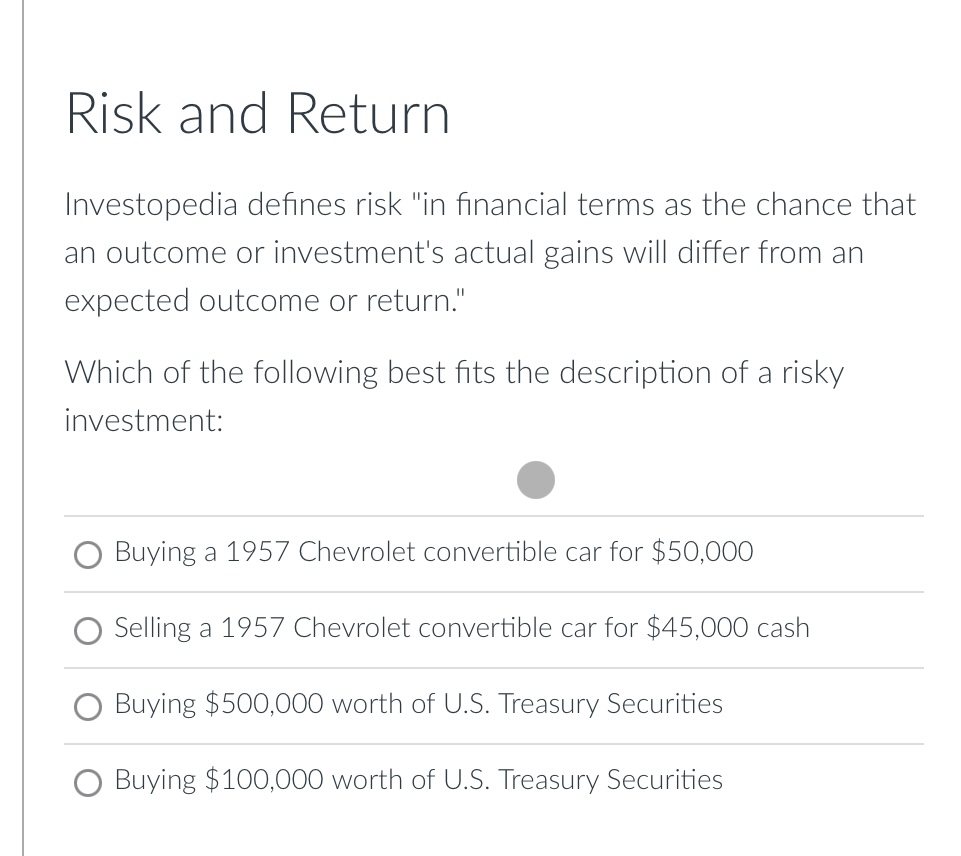Click the dark bar at the bottom of the page
The height and width of the screenshot is (856, 961).
coord(480,851)
